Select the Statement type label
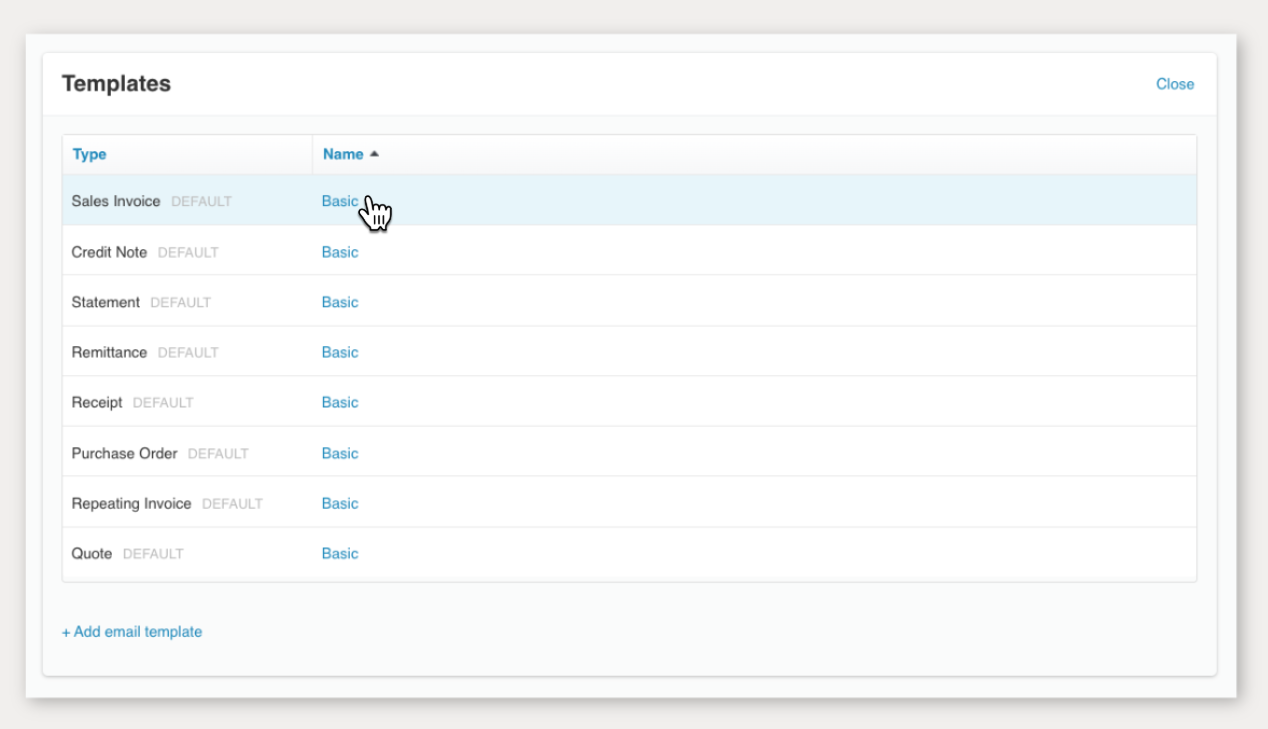This screenshot has width=1268, height=729. coord(105,302)
